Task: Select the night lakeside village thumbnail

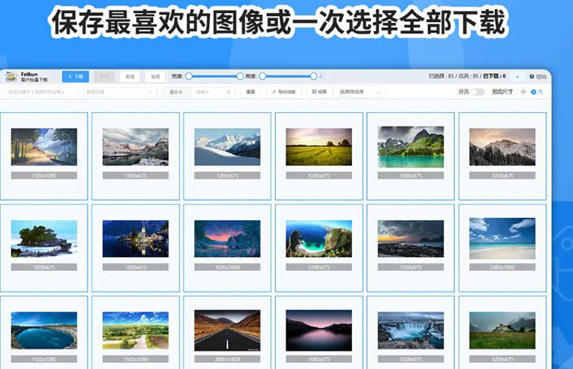Action: (136, 239)
